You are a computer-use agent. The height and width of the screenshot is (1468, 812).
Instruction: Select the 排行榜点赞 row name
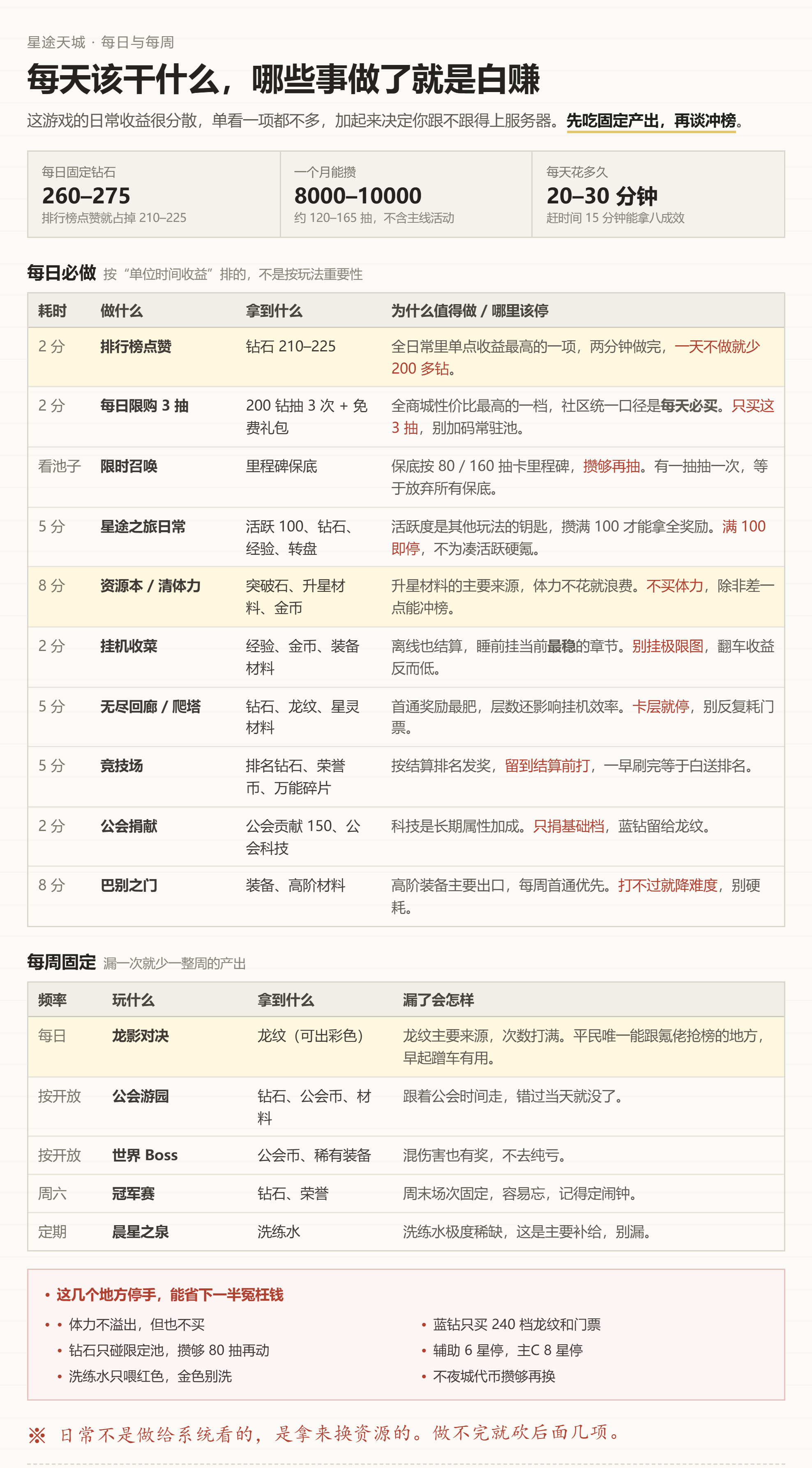pos(136,346)
